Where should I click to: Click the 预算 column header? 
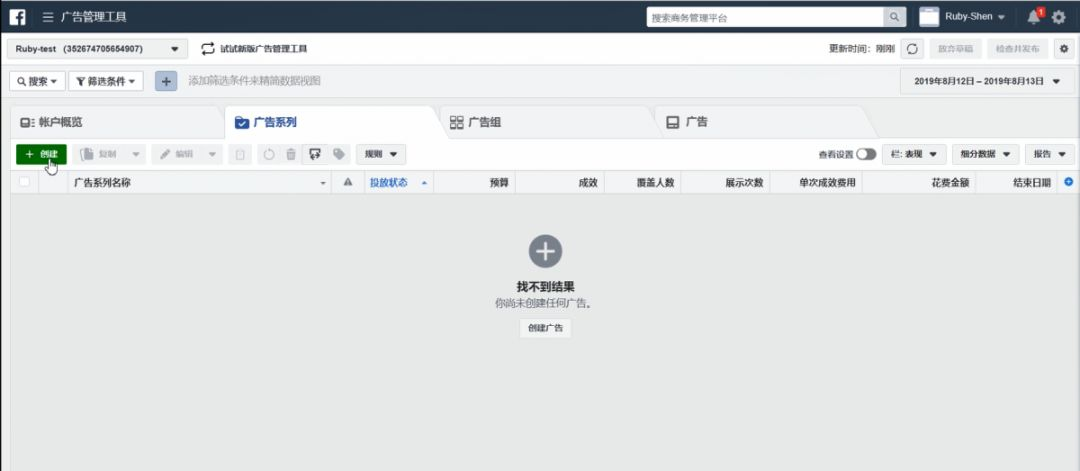point(475,182)
